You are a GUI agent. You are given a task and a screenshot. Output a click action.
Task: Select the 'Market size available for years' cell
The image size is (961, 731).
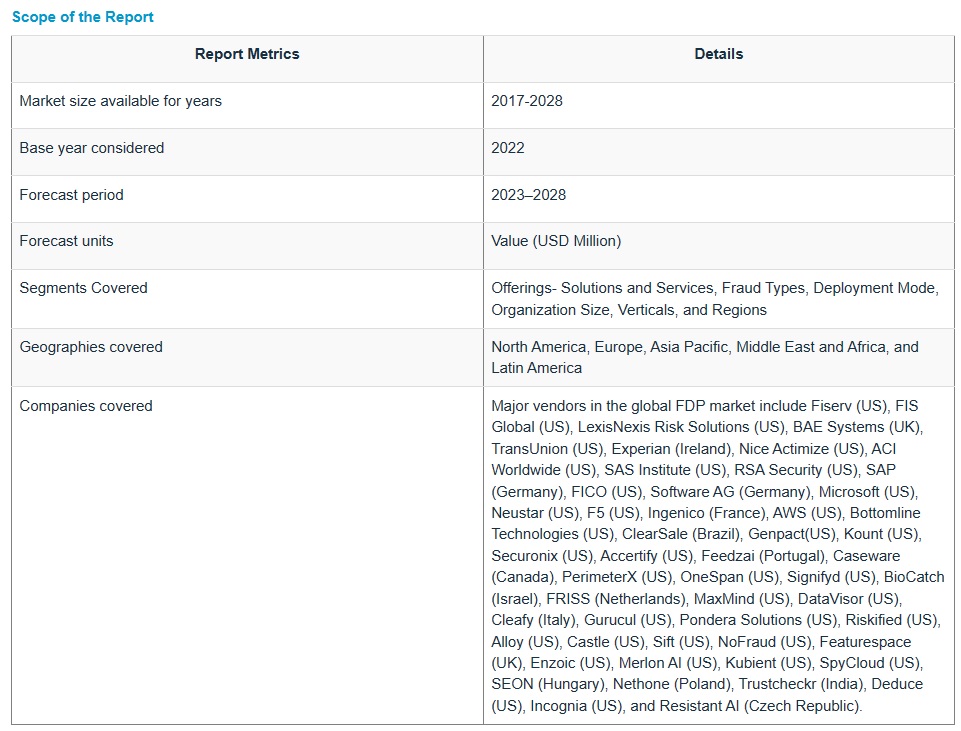tap(121, 101)
